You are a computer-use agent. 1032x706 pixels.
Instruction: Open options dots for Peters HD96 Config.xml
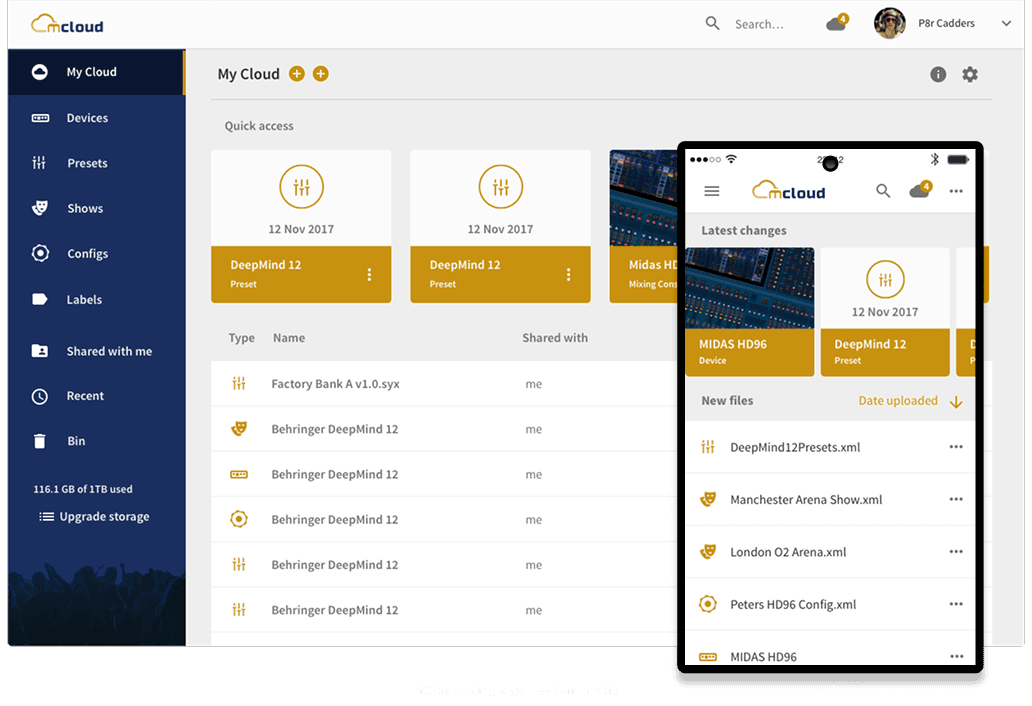click(x=956, y=604)
